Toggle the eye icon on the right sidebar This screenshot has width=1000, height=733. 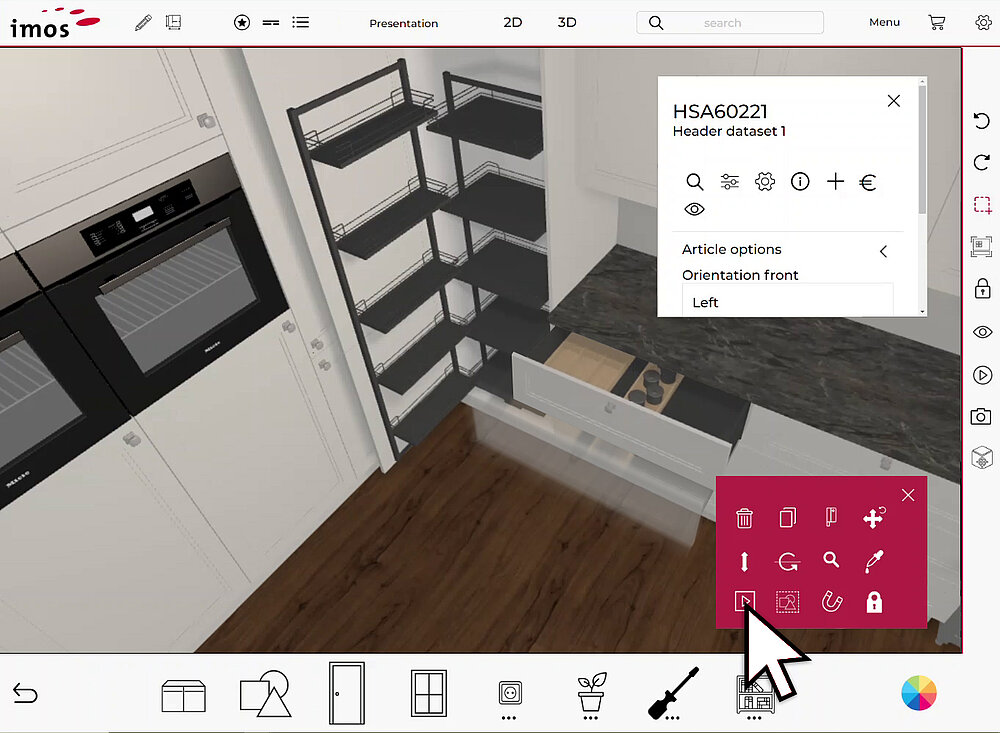[x=981, y=331]
